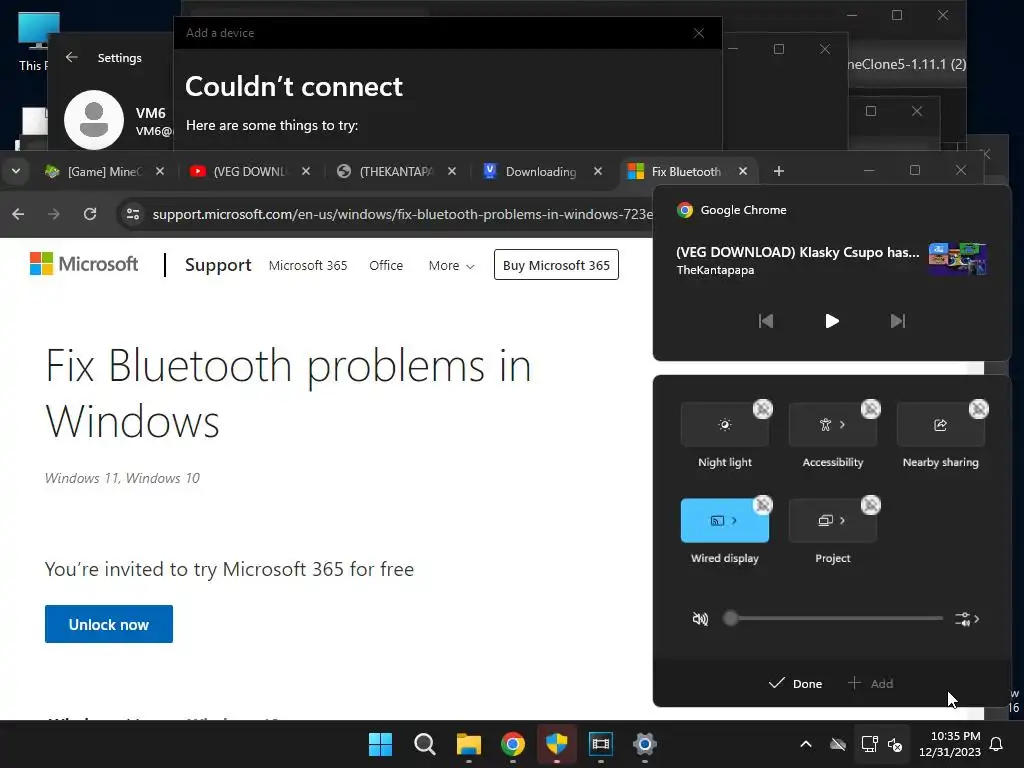Screen dimensions: 1024x768
Task: Click the muted volume tray icon
Action: tap(895, 744)
